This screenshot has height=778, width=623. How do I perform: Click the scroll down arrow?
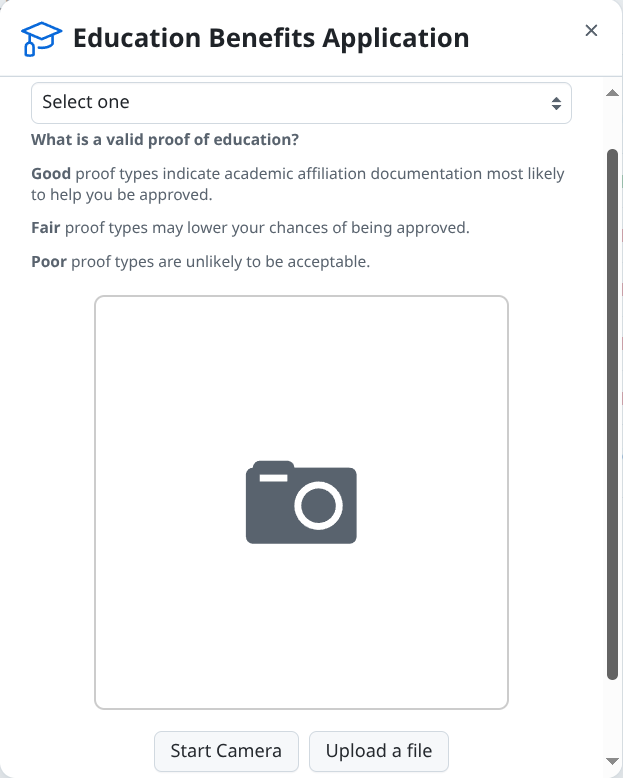(x=613, y=763)
